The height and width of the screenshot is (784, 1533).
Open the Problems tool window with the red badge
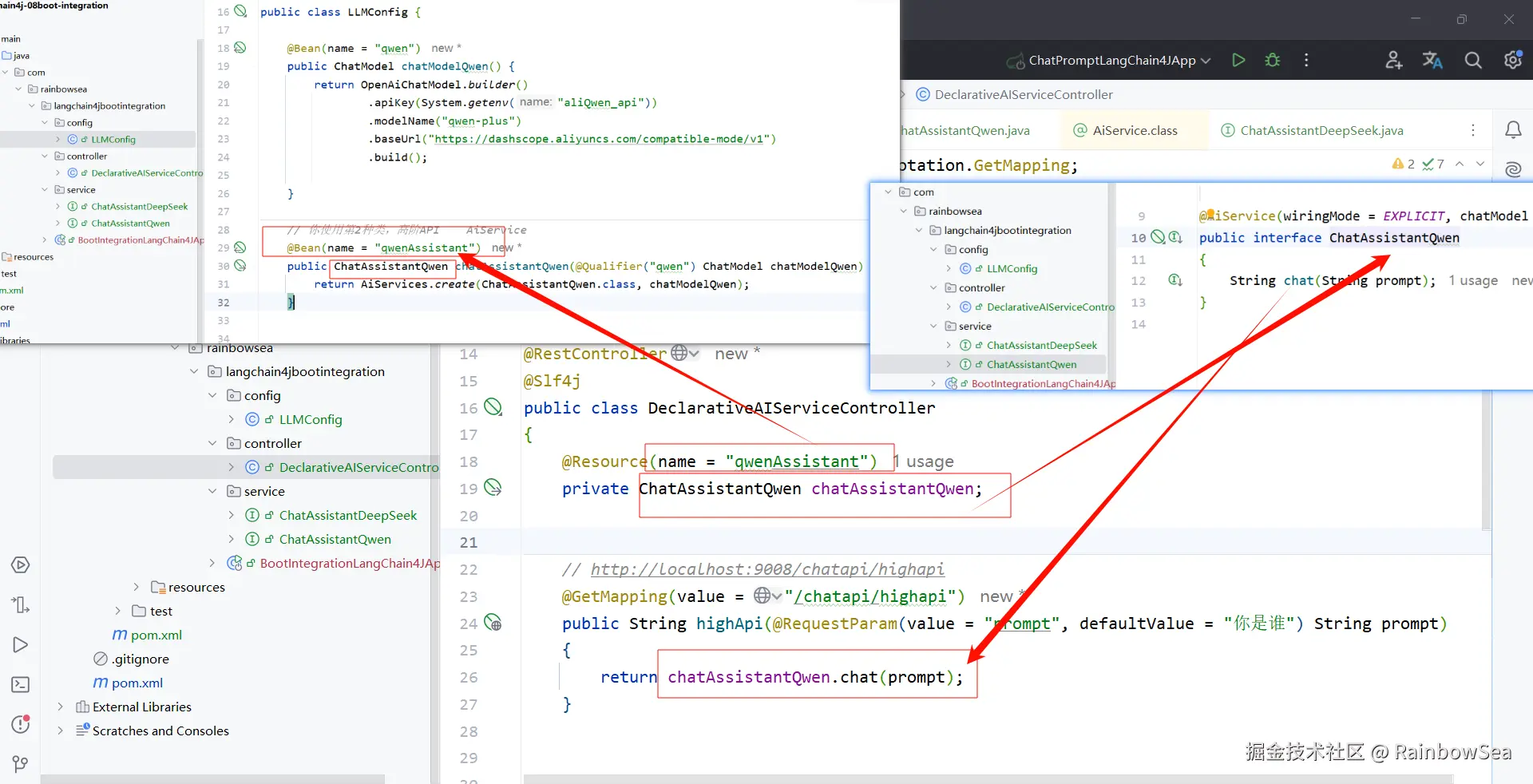point(21,724)
